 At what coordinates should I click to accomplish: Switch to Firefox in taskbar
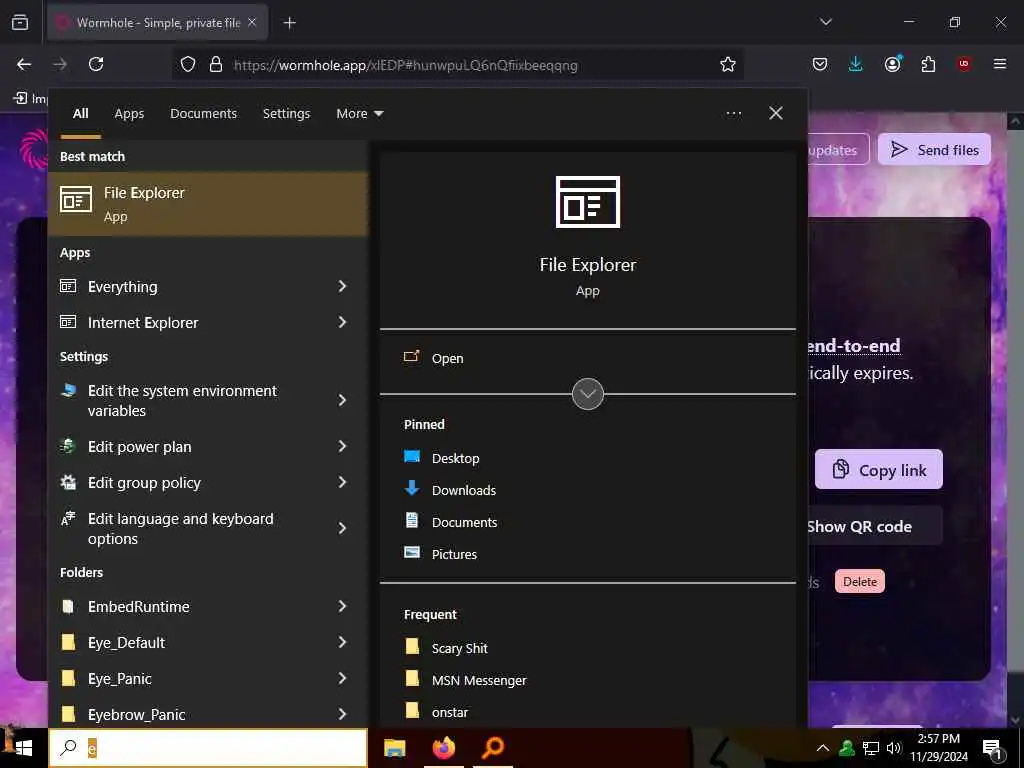[x=444, y=748]
